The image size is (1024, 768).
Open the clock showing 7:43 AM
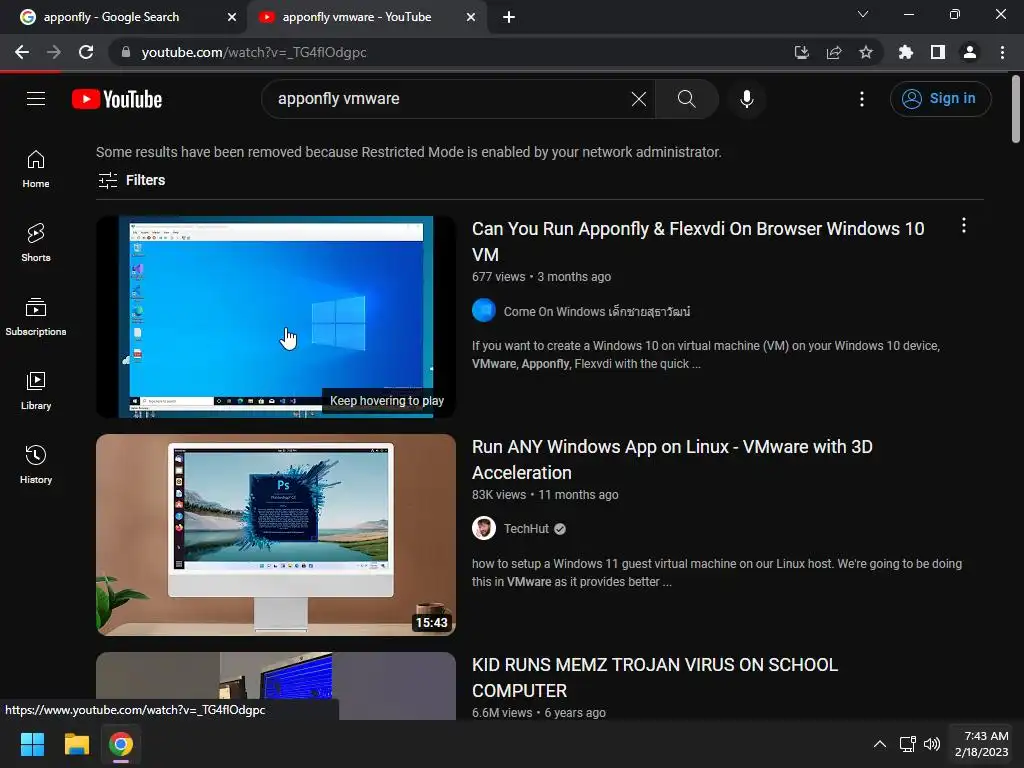(981, 744)
